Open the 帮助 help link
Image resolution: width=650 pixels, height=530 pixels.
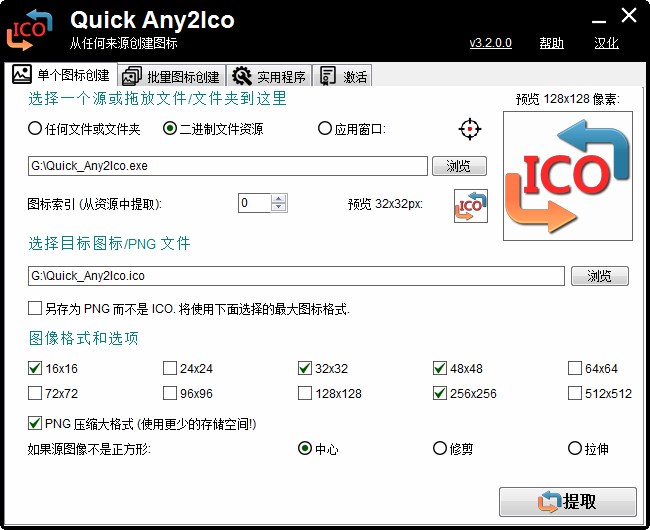551,43
